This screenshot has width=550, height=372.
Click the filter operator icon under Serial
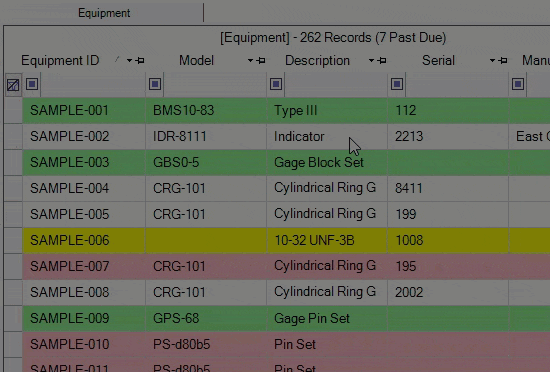point(397,84)
